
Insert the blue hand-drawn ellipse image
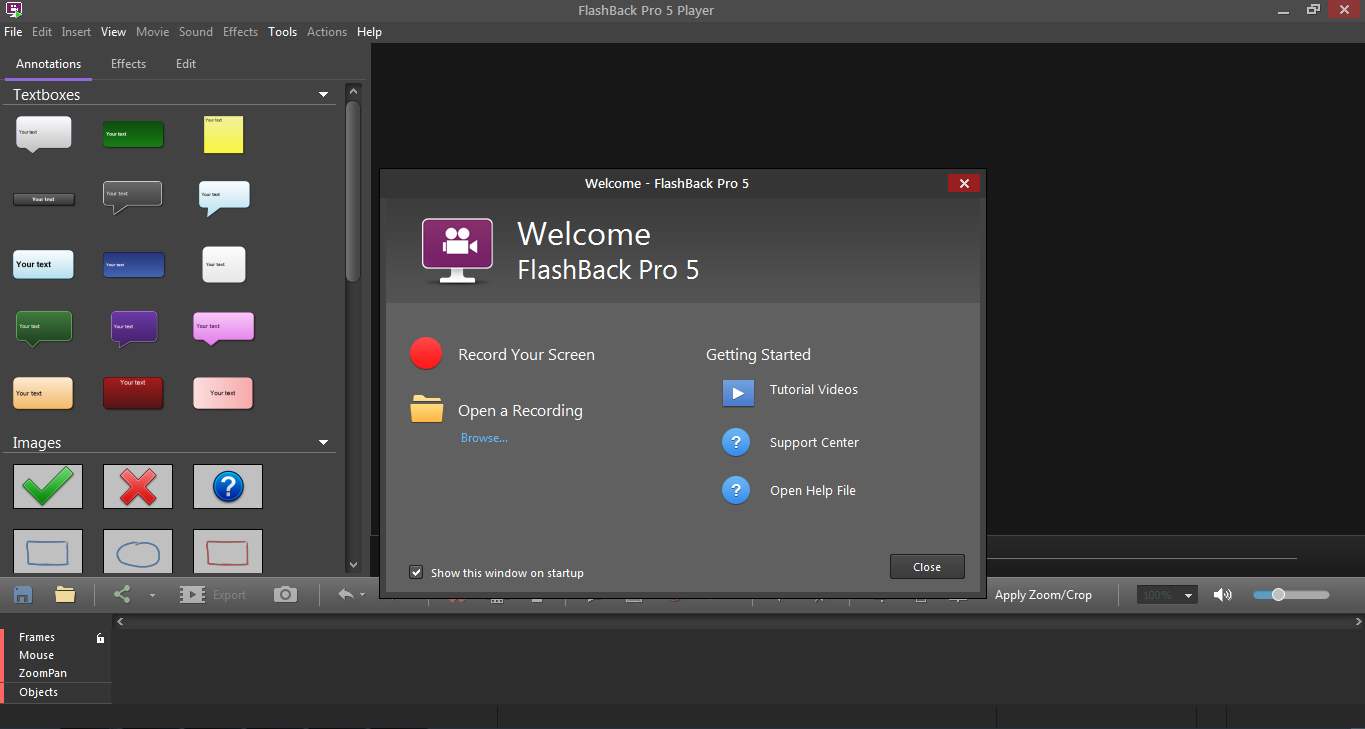coord(138,551)
